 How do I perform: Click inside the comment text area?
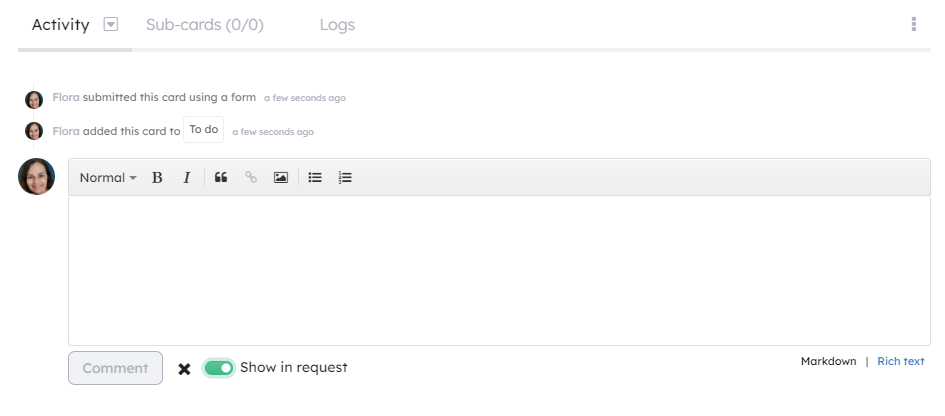pos(499,271)
